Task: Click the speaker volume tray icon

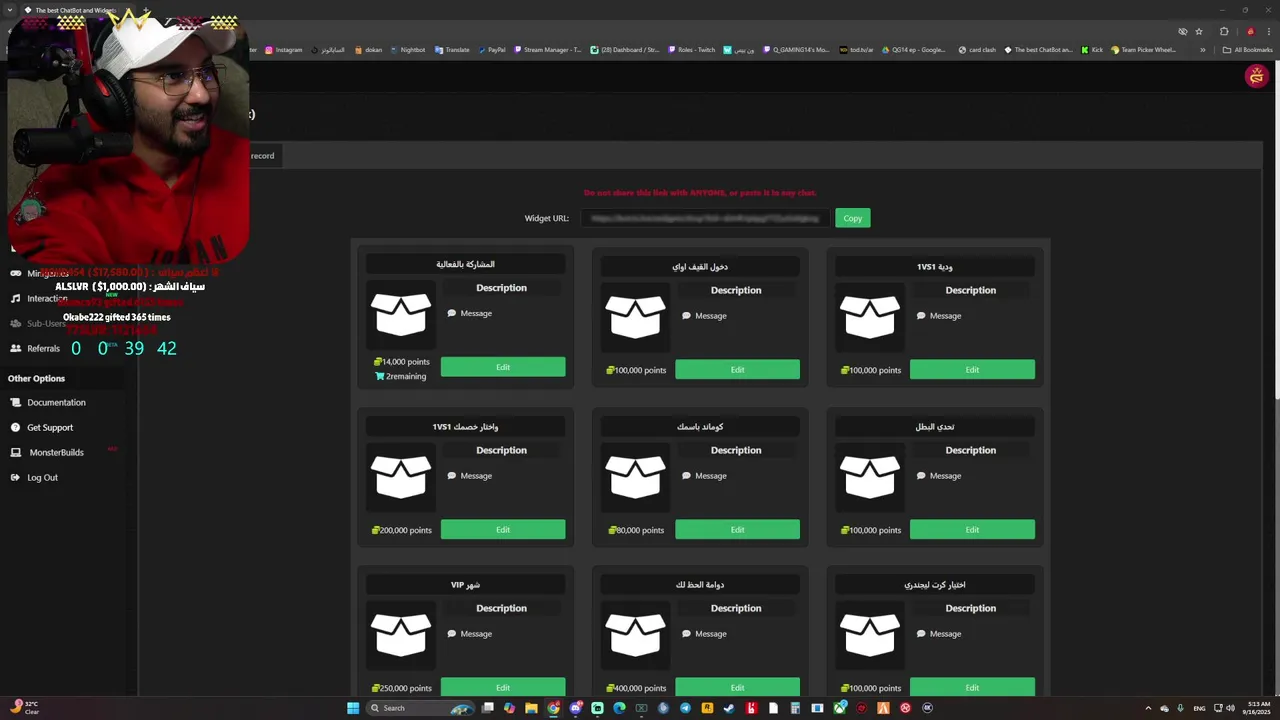Action: pos(1230,708)
